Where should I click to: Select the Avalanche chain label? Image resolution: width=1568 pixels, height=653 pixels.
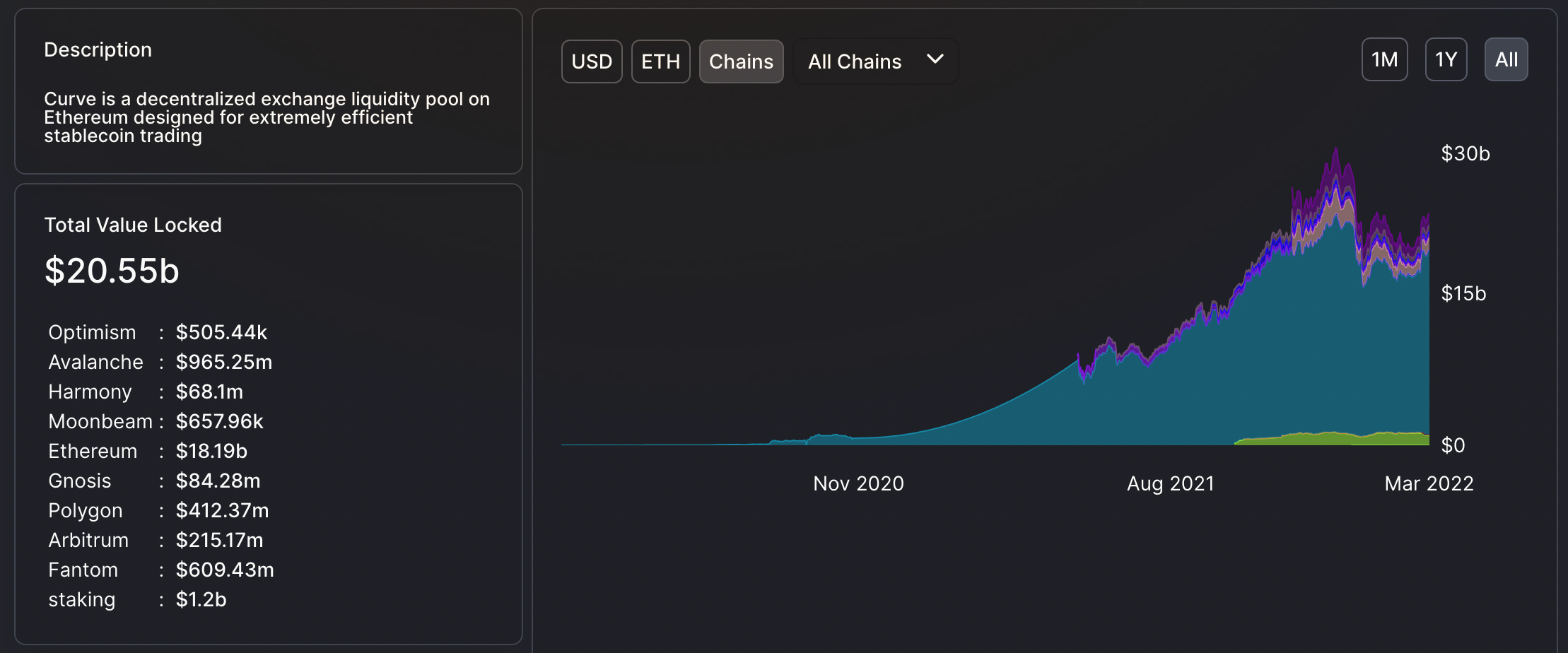95,362
